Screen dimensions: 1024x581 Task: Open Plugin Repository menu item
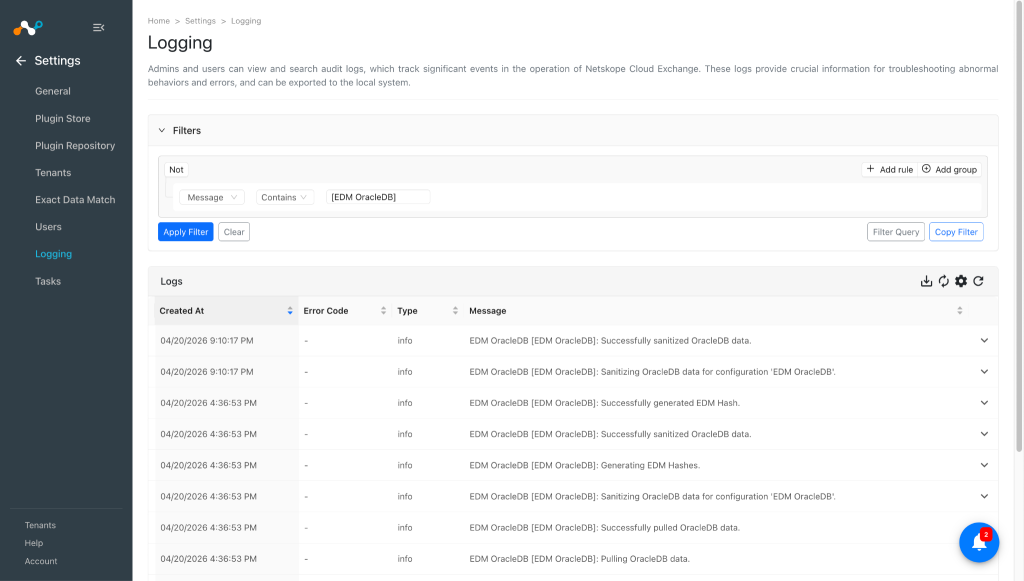pos(75,146)
